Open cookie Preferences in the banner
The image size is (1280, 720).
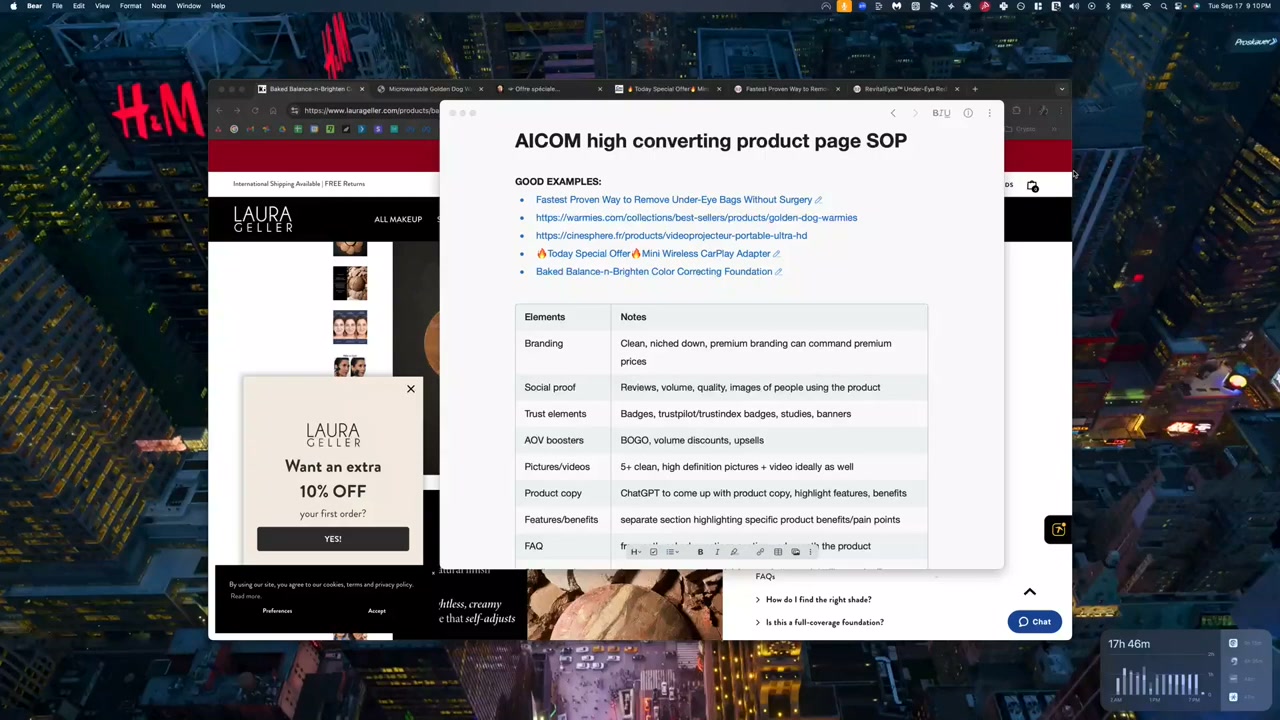tap(277, 611)
